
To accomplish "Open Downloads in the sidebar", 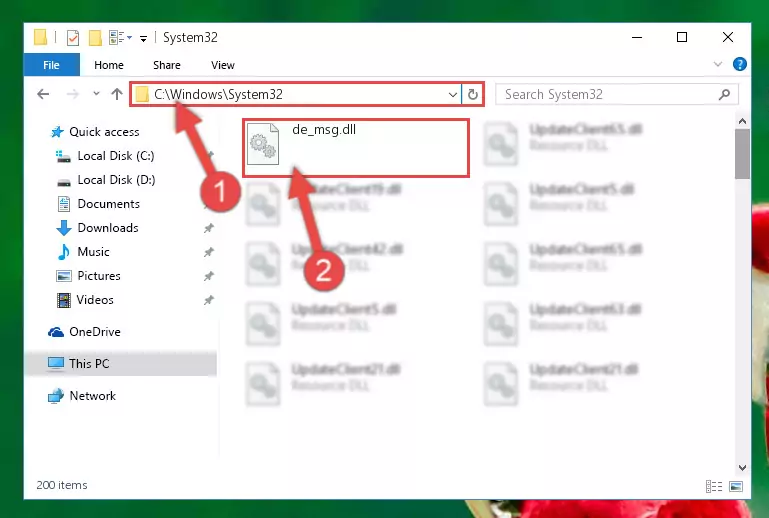I will tap(98, 228).
